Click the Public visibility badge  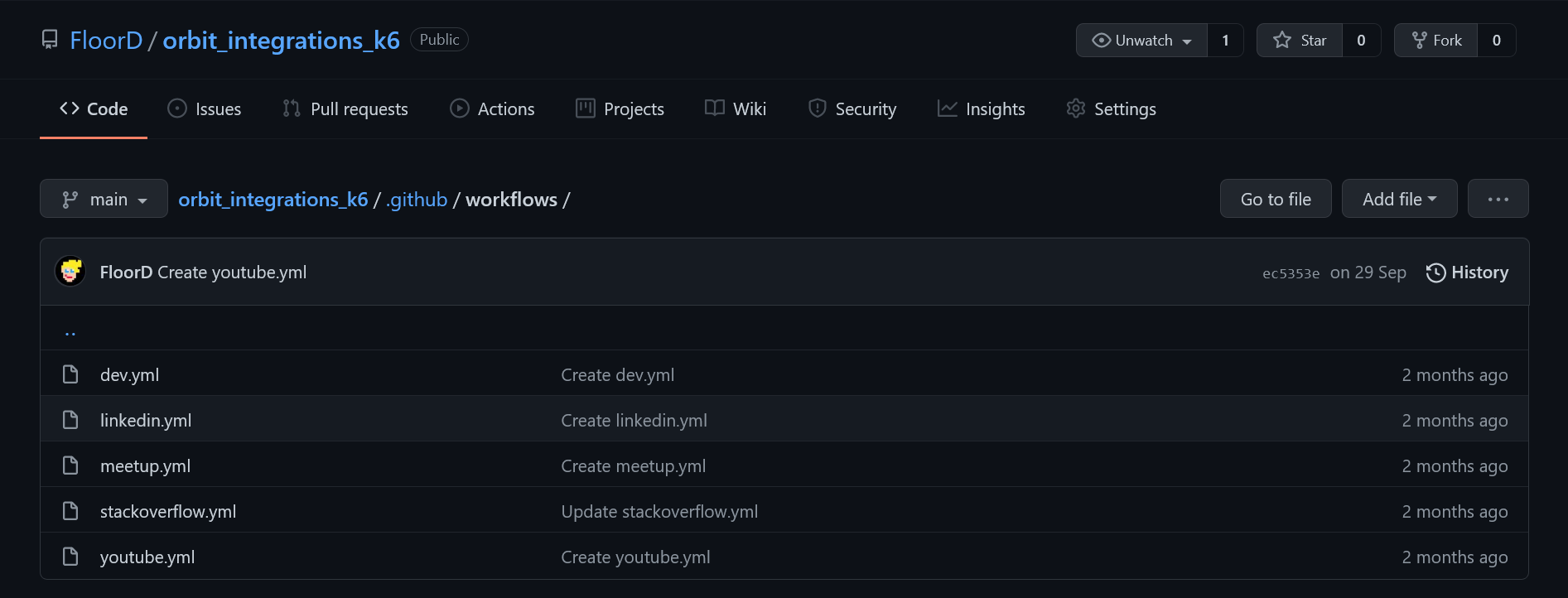click(439, 39)
